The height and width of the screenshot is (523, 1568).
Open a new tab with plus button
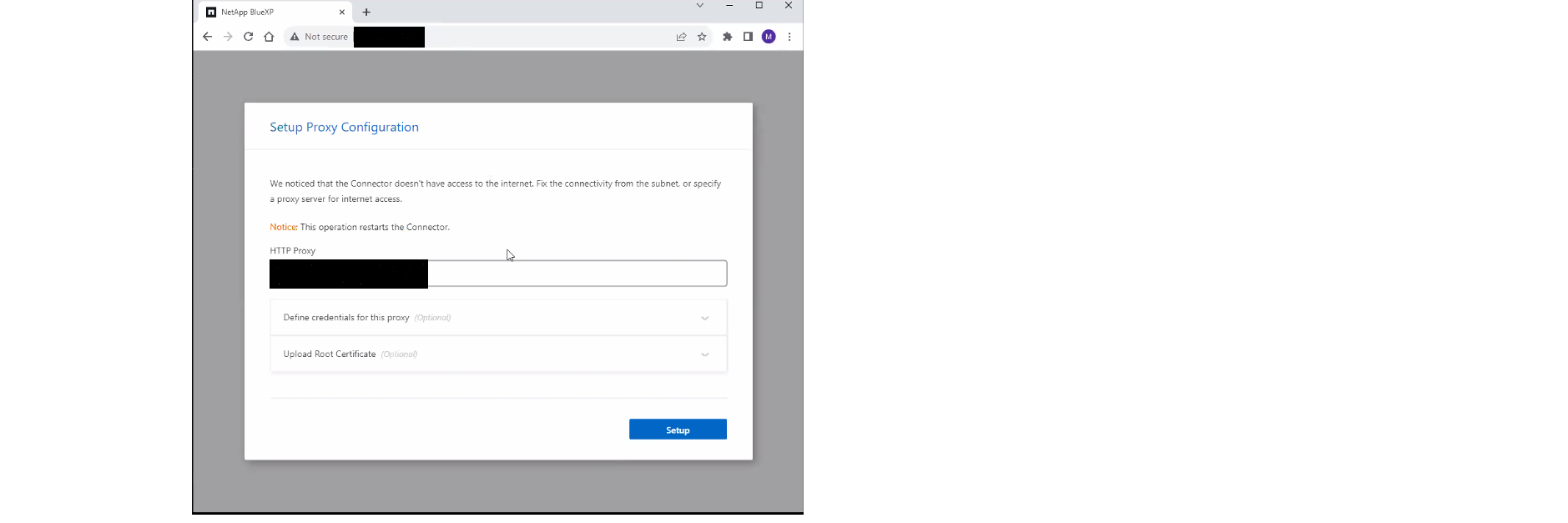click(x=366, y=13)
